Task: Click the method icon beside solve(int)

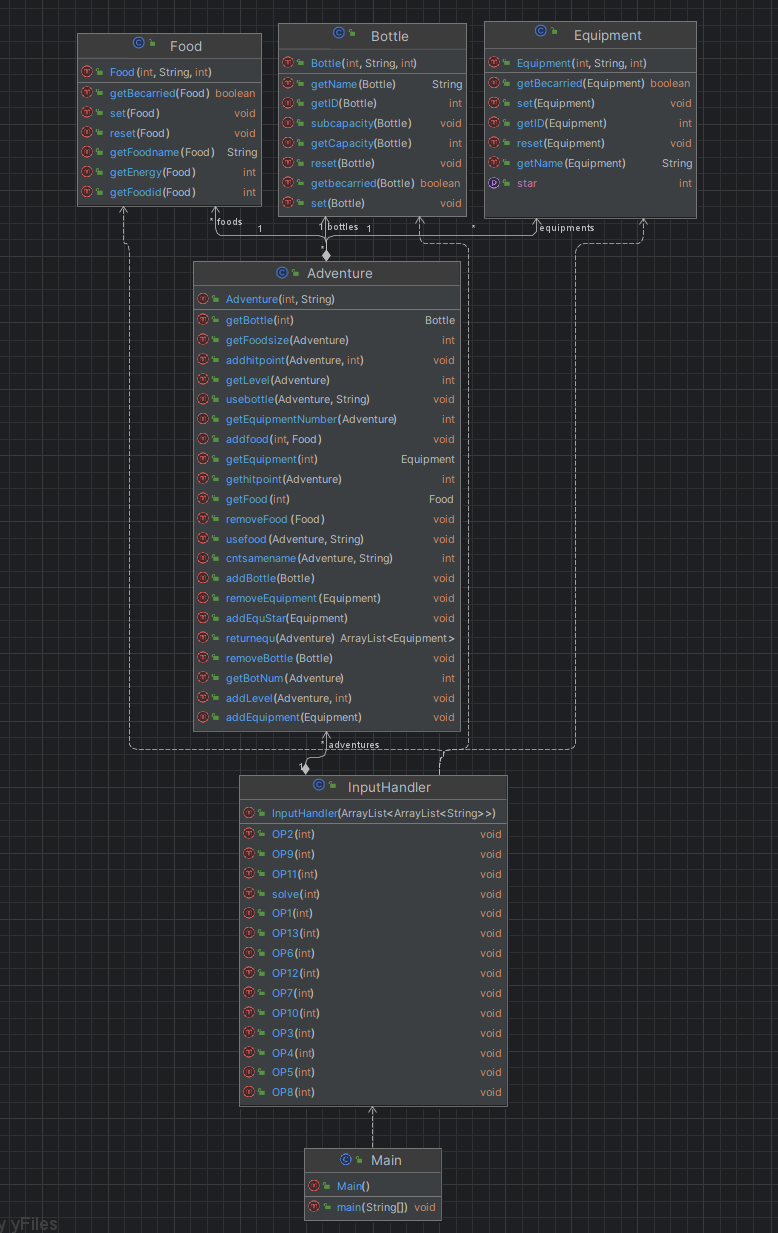Action: pos(249,894)
